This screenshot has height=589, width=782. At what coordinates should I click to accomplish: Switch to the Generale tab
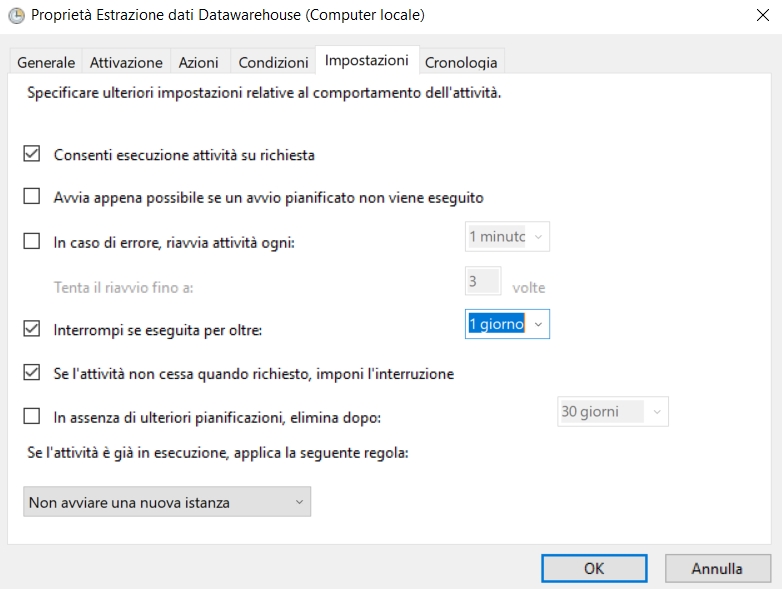(46, 62)
